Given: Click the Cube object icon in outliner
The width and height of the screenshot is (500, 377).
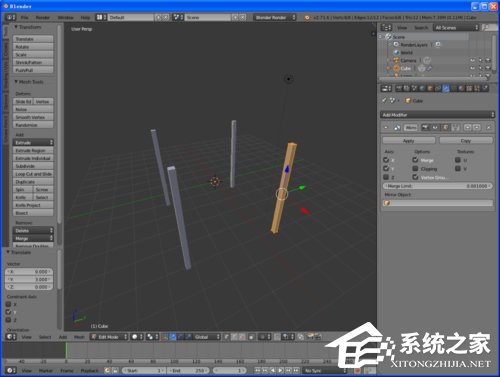Looking at the screenshot, I should (396, 68).
